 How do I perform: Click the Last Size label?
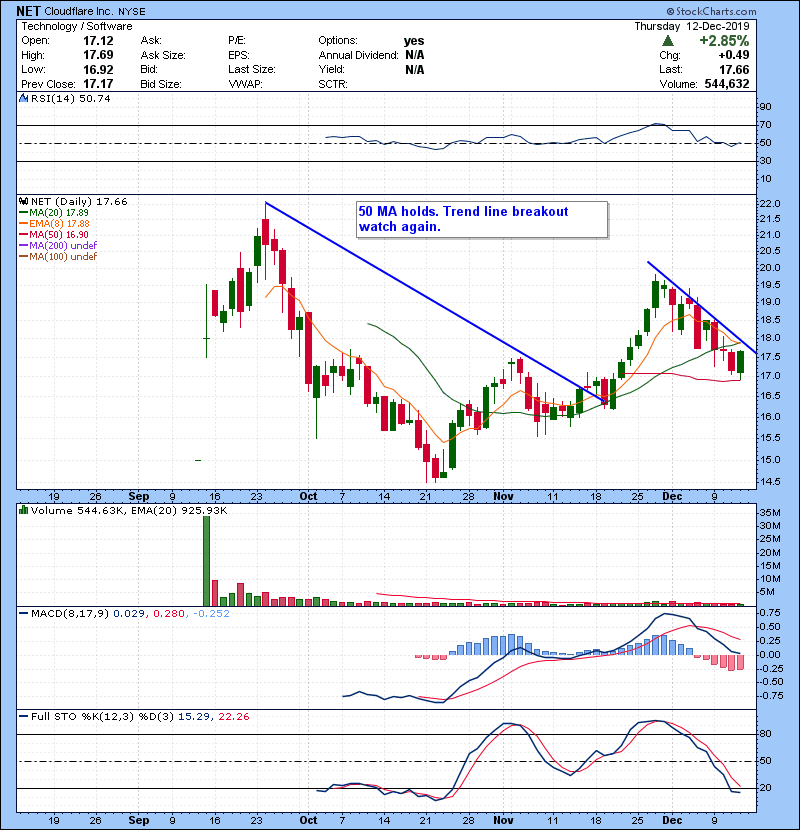point(252,69)
